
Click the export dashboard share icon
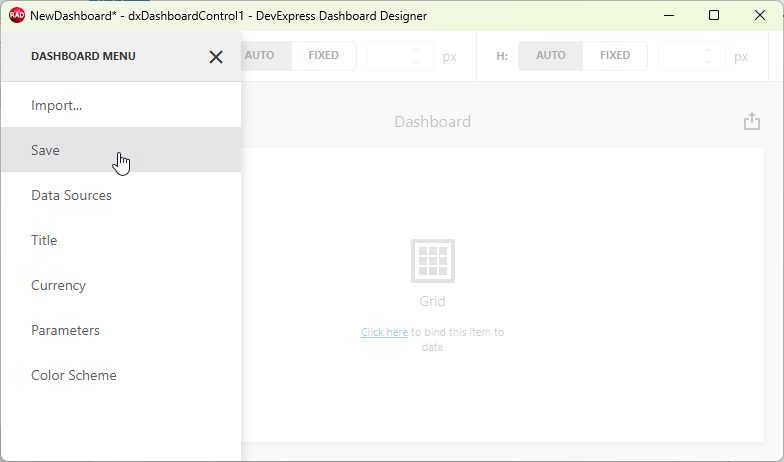pyautogui.click(x=752, y=122)
